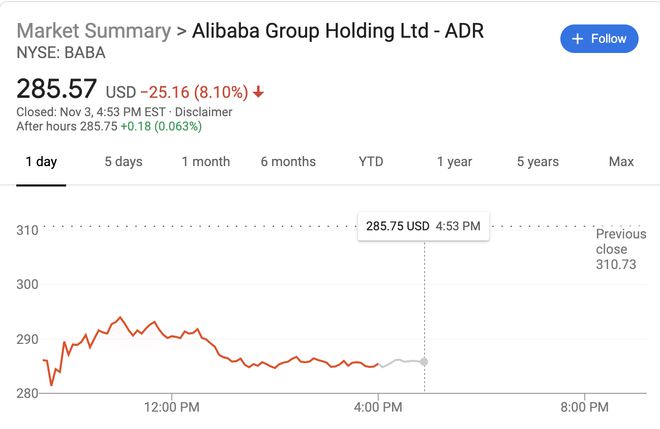This screenshot has width=660, height=429.
Task: Click the Alibaba Group Holding title
Action: click(337, 31)
